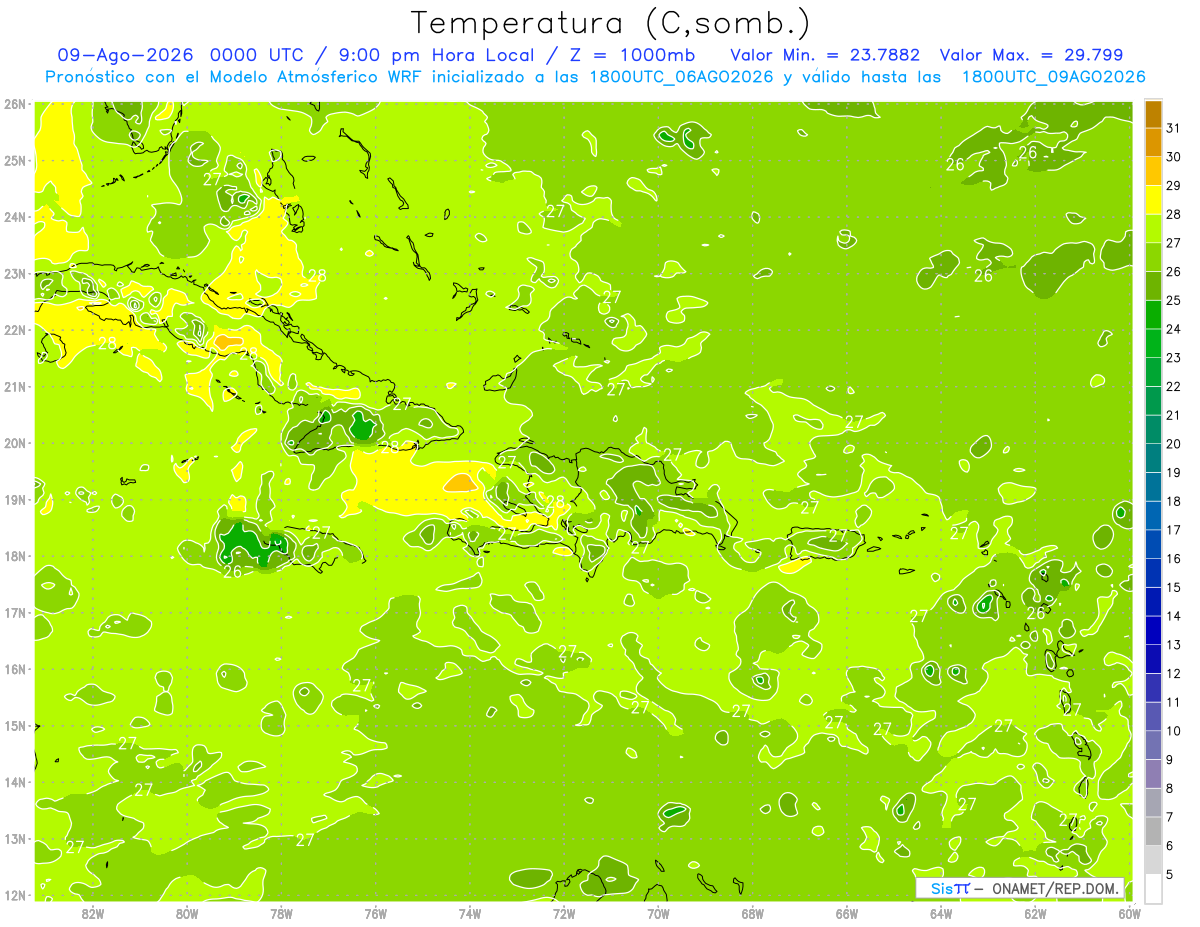Click the white legend swatch beside label 5
Screen dimensions: 1200x927
point(1153,888)
